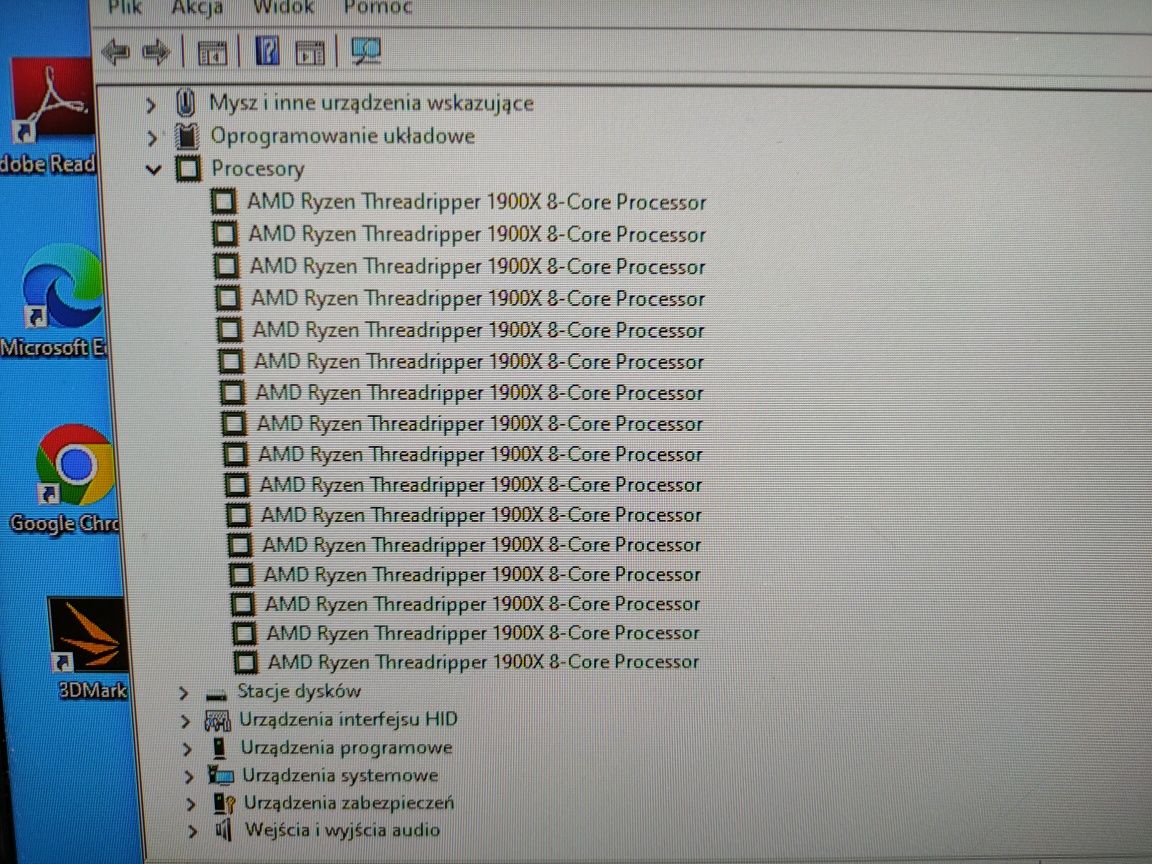Click the scan hardware monitor icon
1152x864 pixels.
click(x=366, y=51)
